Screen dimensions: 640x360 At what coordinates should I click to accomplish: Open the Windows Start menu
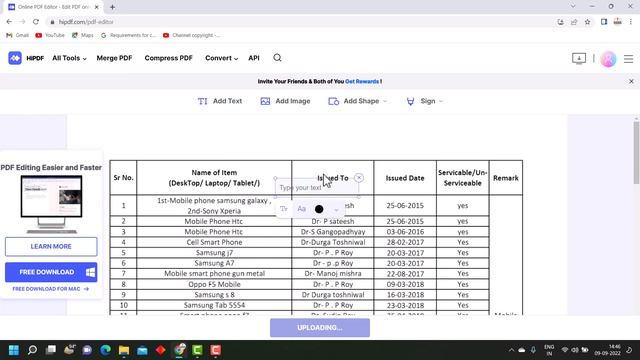click(x=14, y=350)
